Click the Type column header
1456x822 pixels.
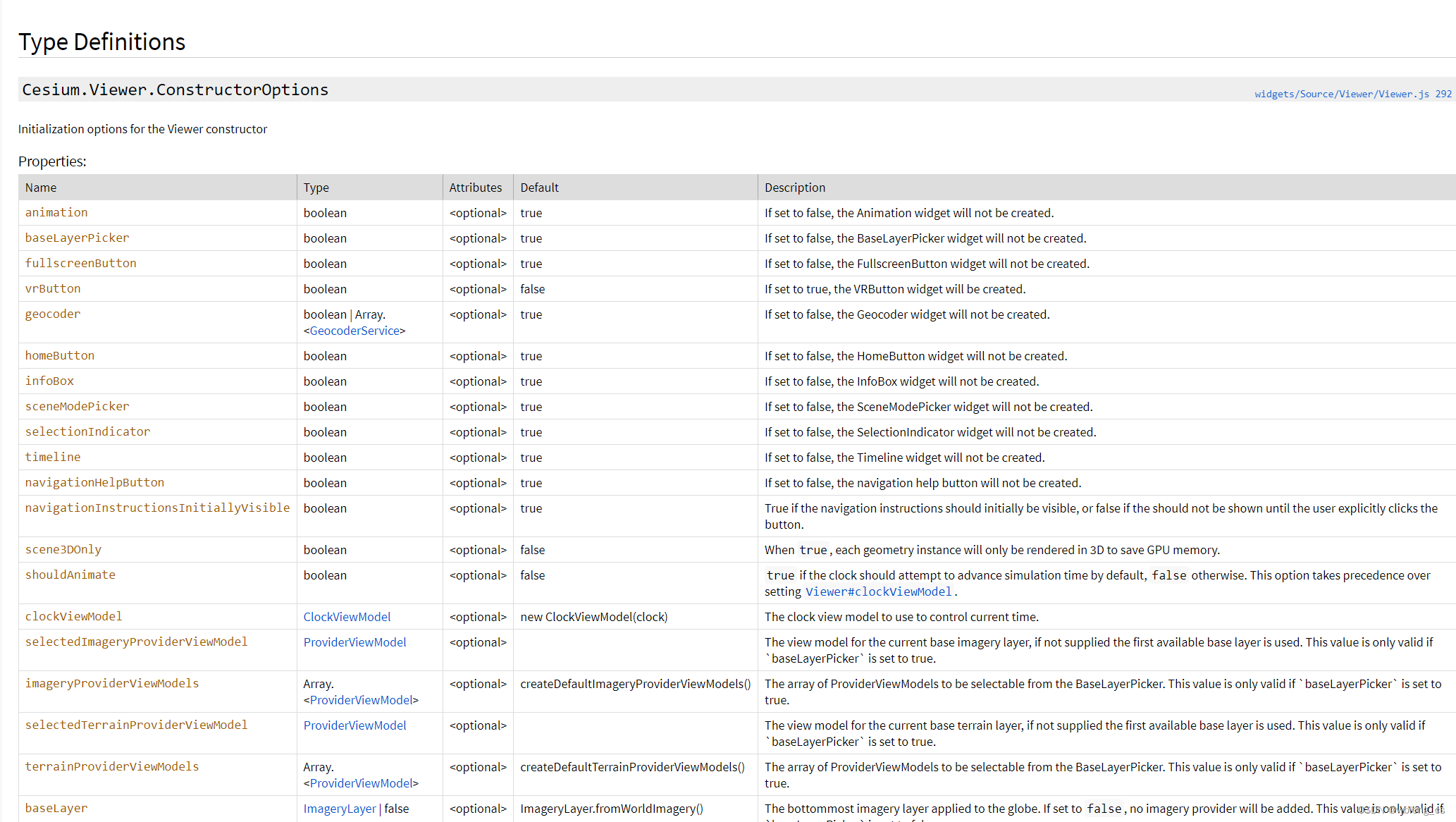point(316,188)
